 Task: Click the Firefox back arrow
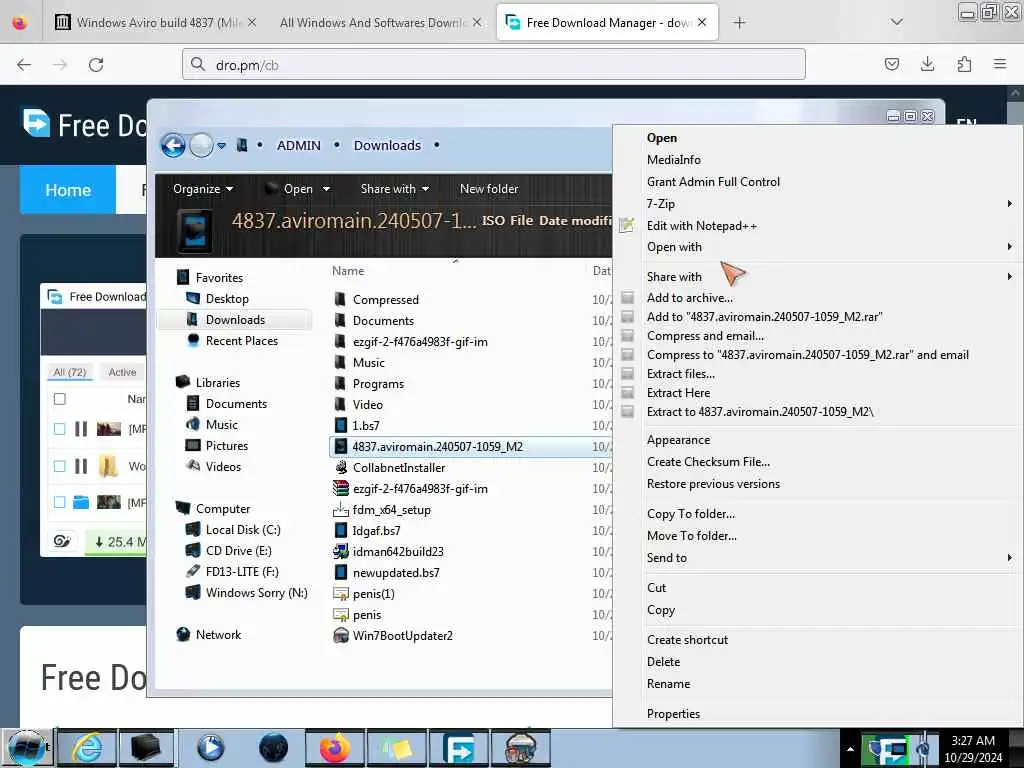point(24,65)
